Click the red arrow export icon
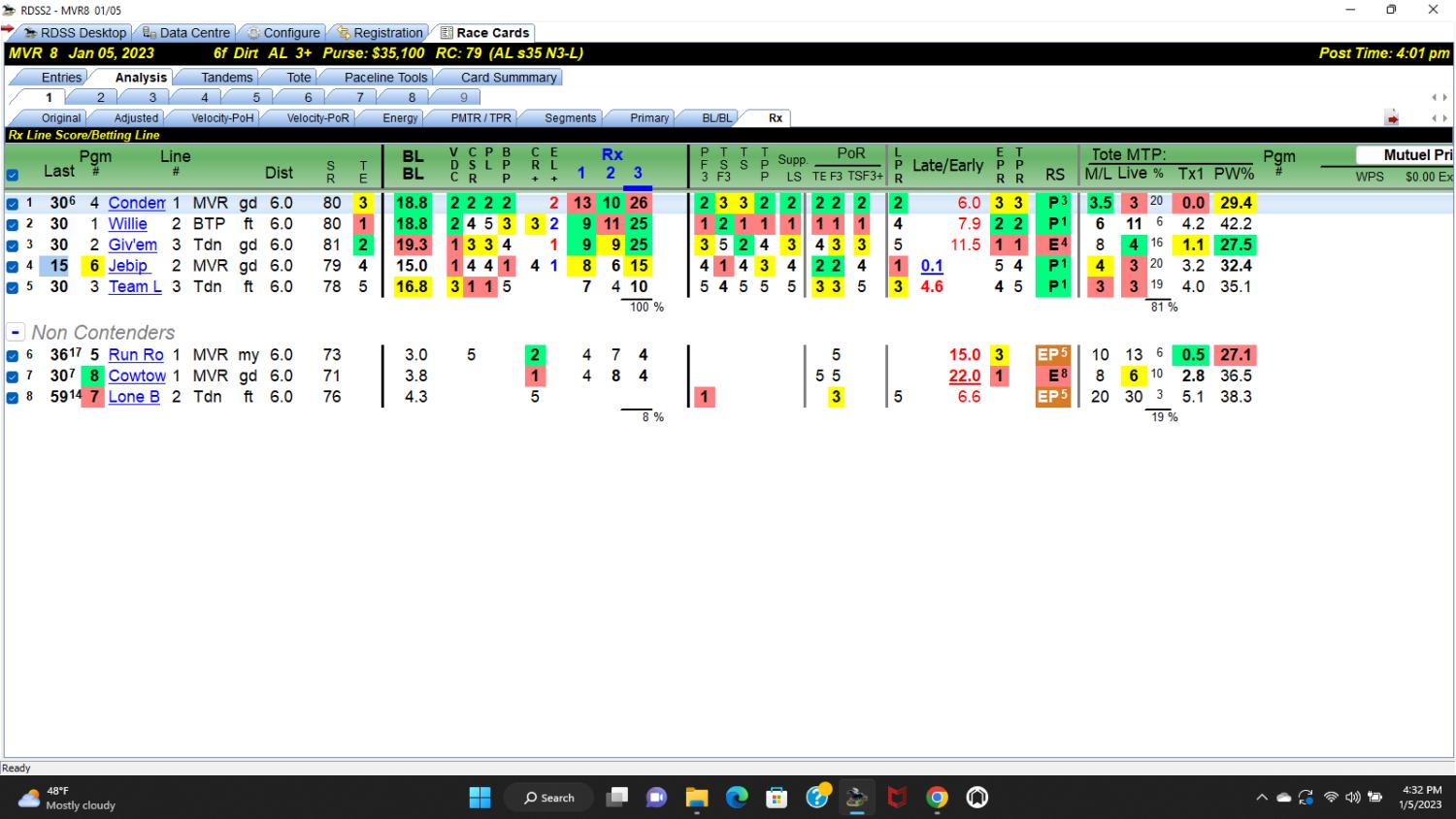Image resolution: width=1456 pixels, height=819 pixels. [1392, 118]
